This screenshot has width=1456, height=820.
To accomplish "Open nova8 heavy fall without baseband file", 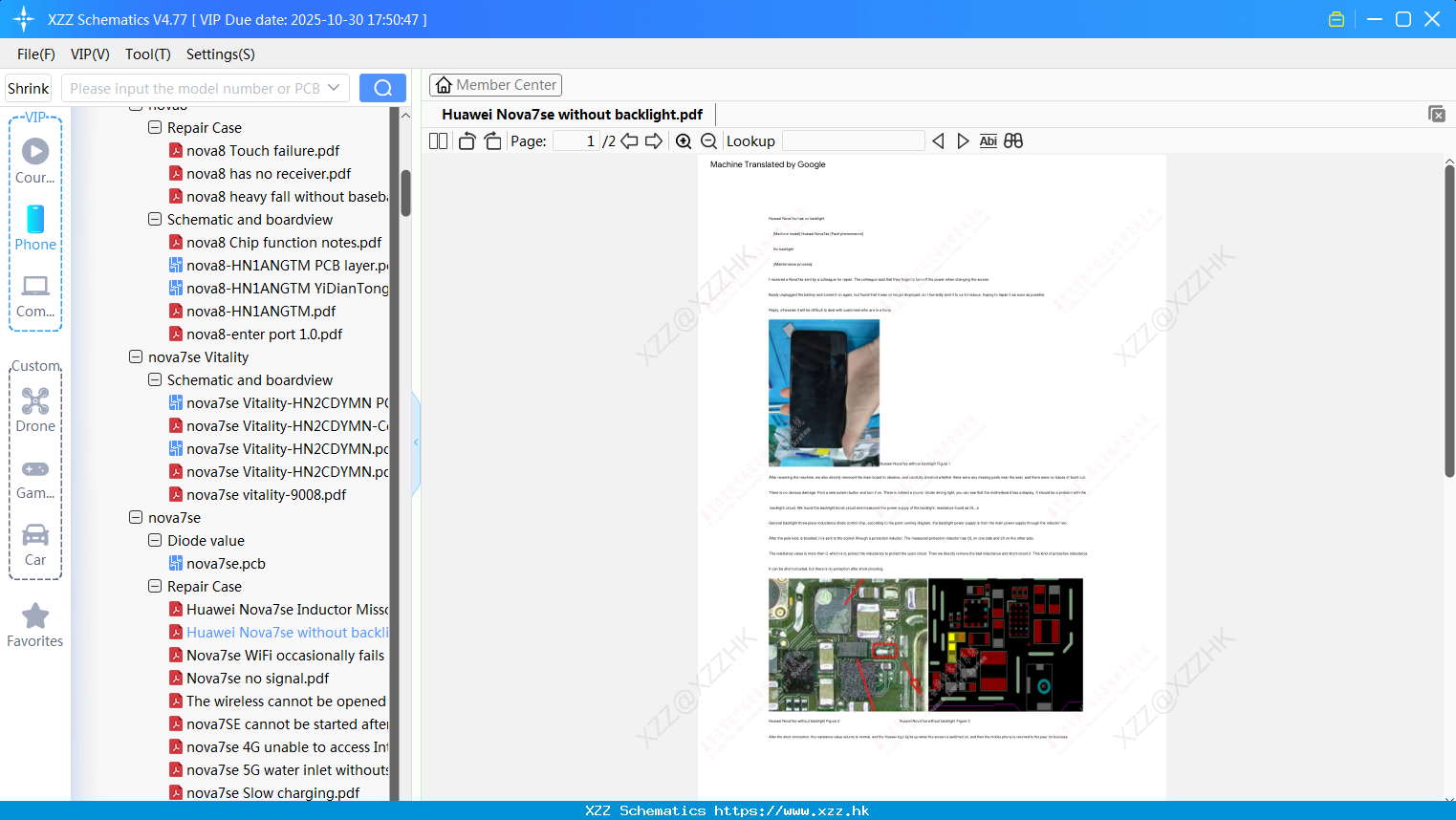I will click(279, 197).
